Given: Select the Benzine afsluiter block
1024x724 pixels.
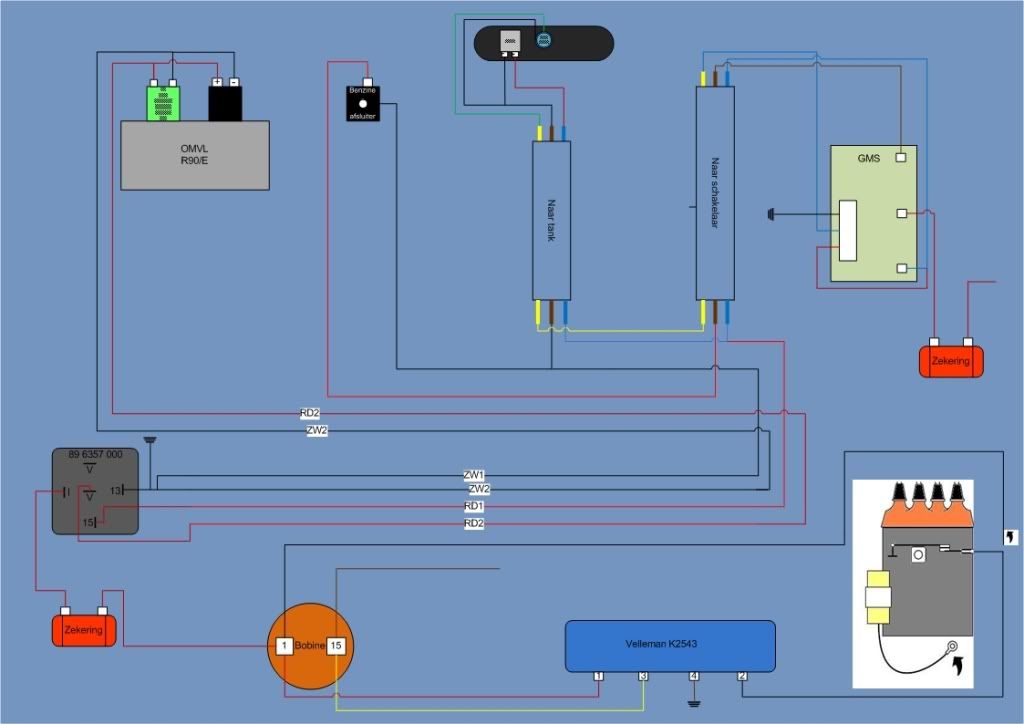Looking at the screenshot, I should coord(362,103).
